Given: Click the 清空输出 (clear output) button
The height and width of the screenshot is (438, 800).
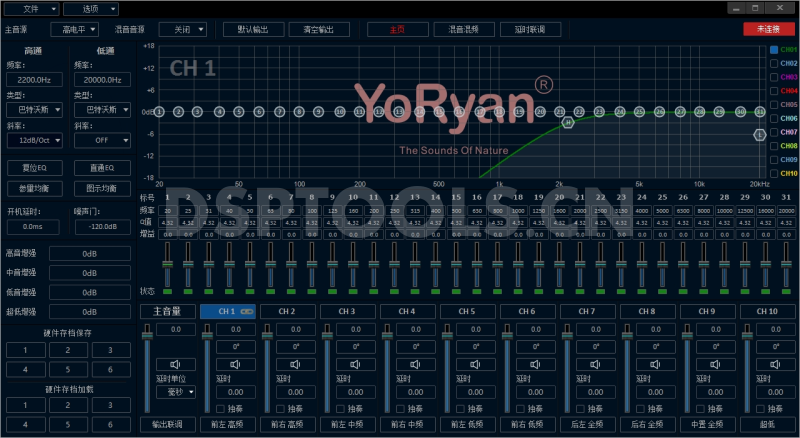Looking at the screenshot, I should pos(319,30).
